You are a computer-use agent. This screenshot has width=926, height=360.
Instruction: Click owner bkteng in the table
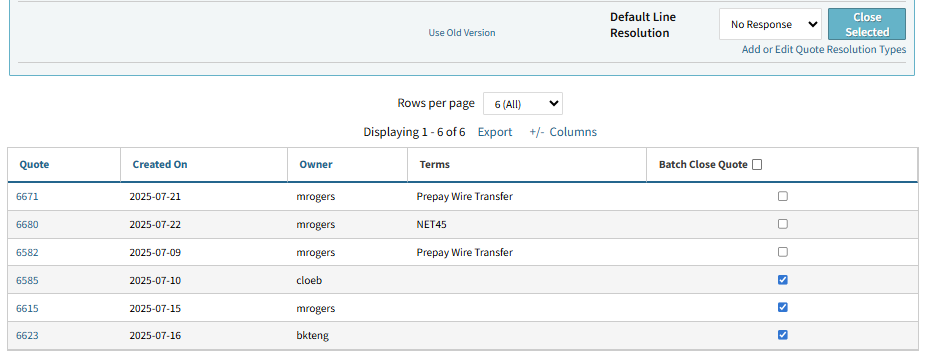[x=312, y=336]
